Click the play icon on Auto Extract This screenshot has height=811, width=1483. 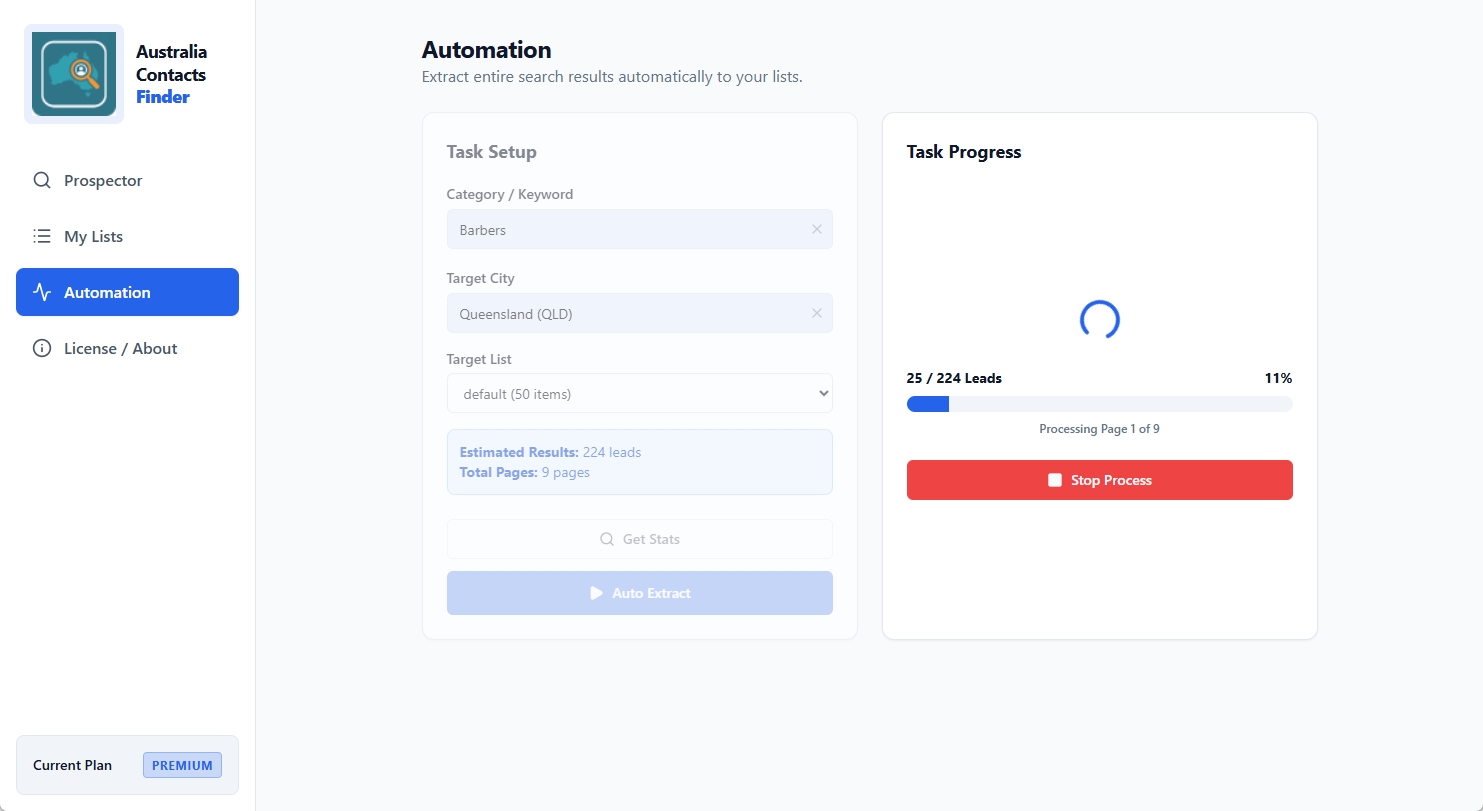[596, 593]
